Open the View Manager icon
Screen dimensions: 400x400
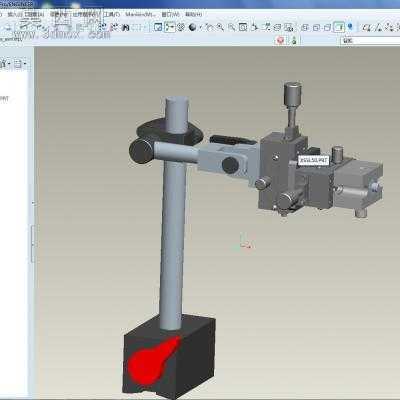point(289,27)
